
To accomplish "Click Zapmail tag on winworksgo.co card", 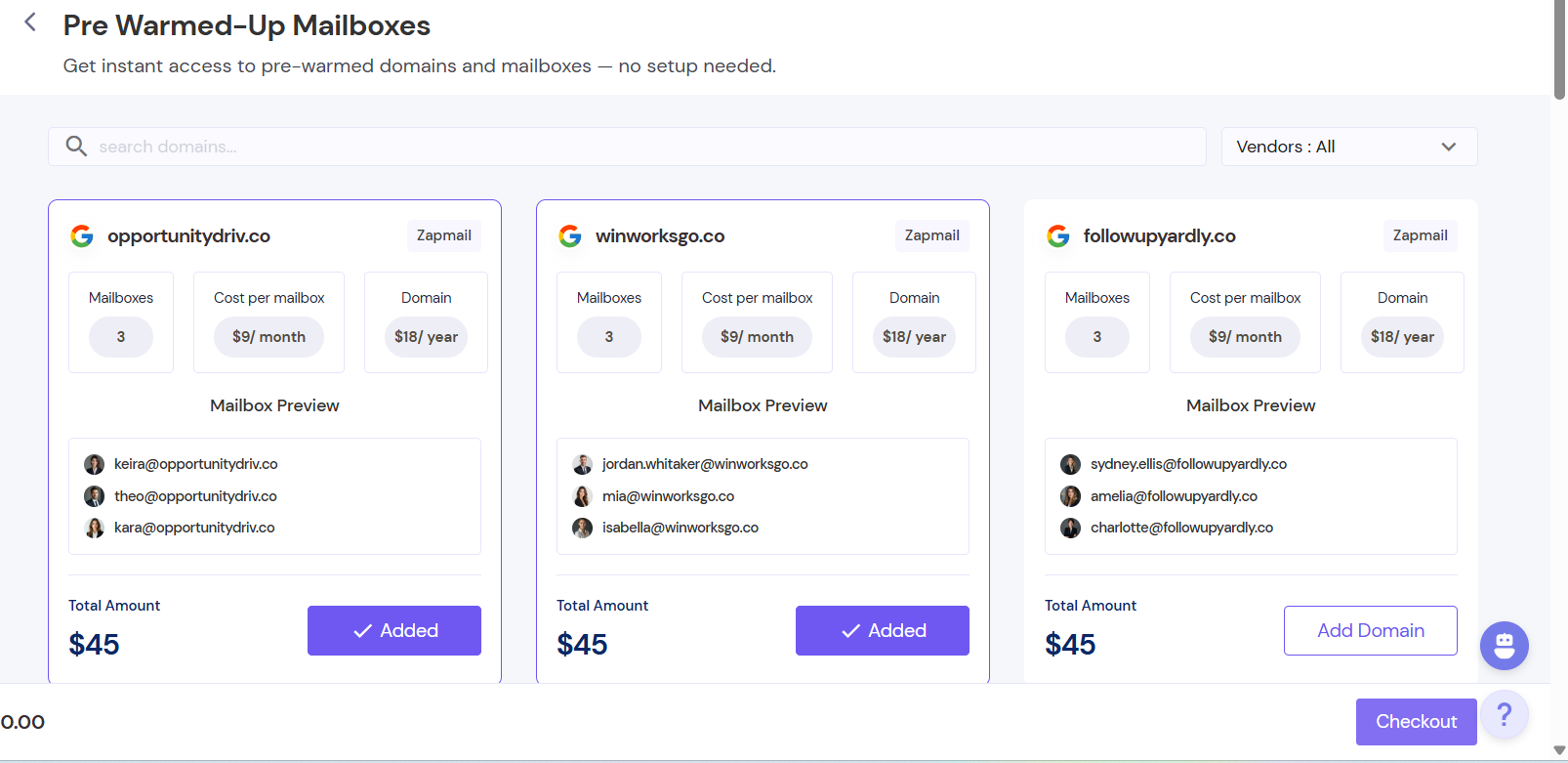I will point(931,235).
